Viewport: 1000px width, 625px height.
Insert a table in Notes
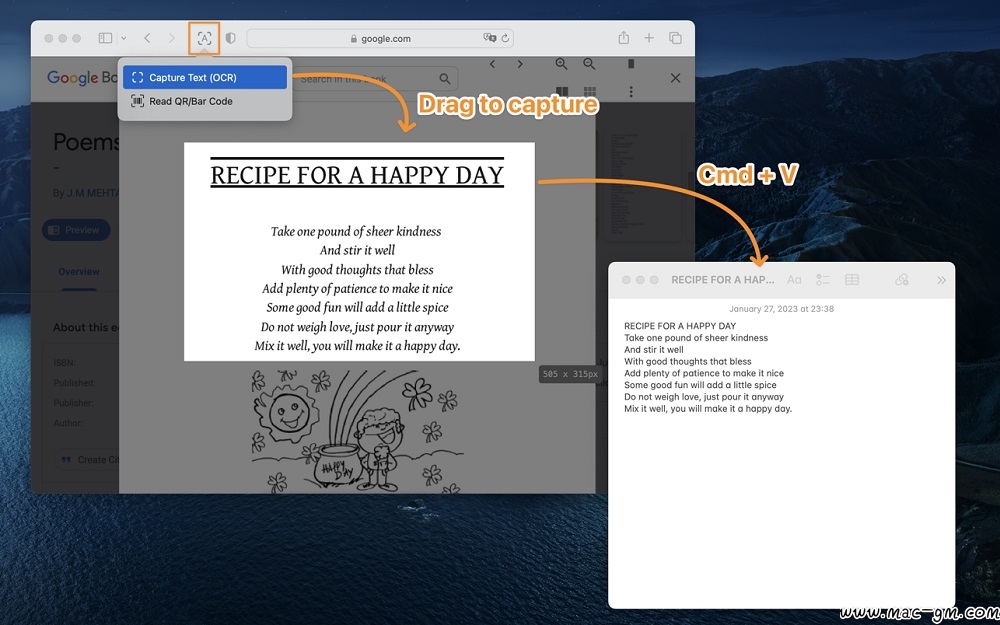tap(852, 280)
